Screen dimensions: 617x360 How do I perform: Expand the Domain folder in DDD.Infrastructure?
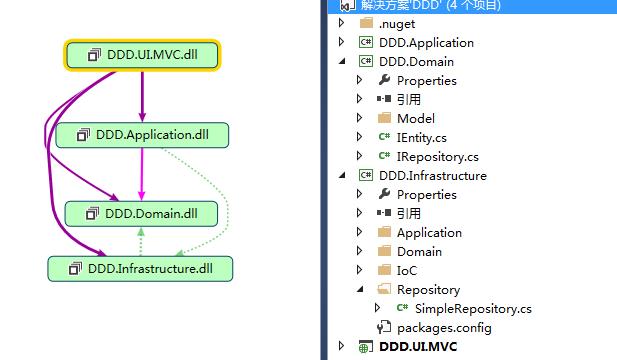tap(359, 251)
